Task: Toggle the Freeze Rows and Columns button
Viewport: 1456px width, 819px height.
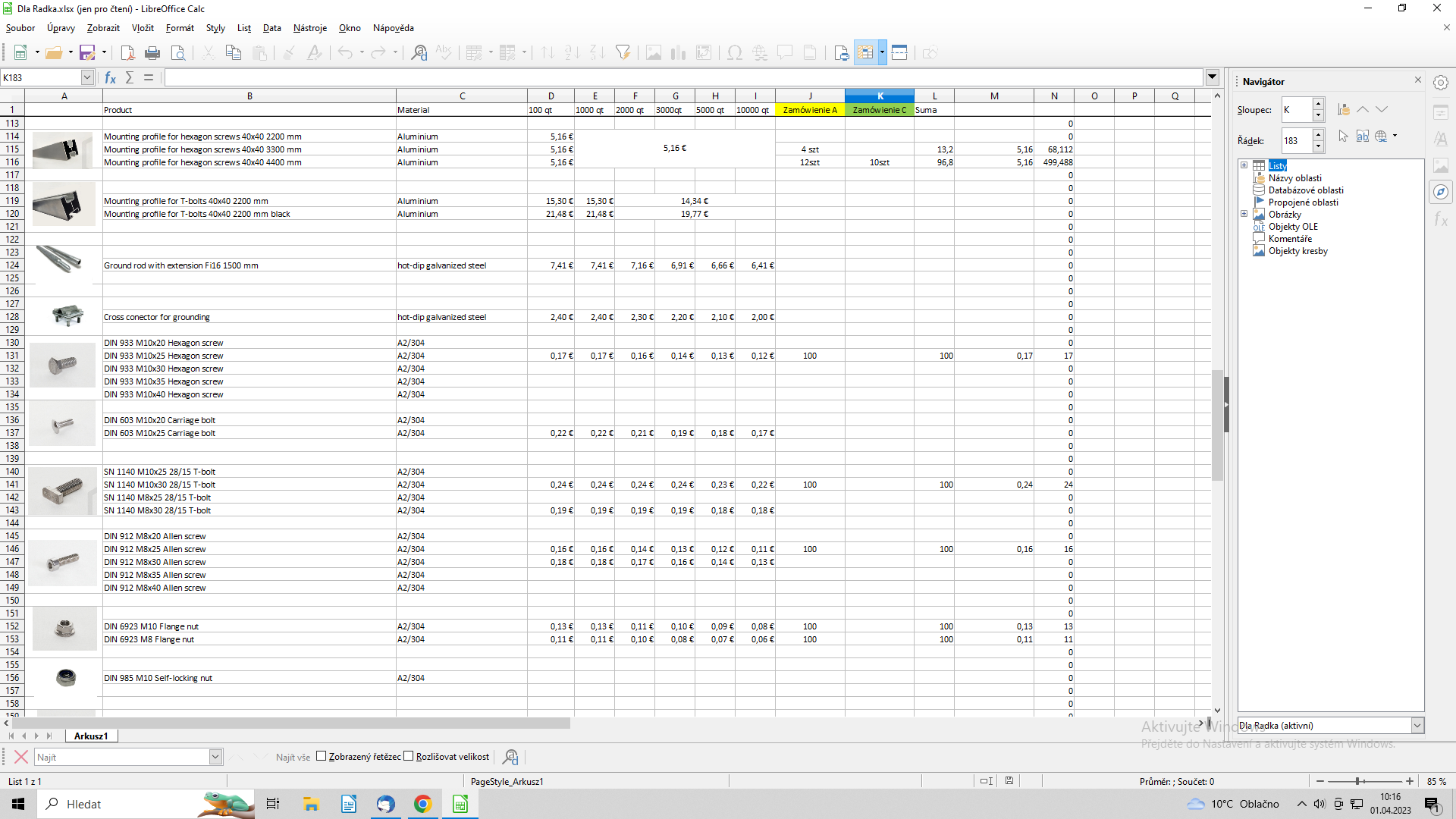Action: (865, 53)
